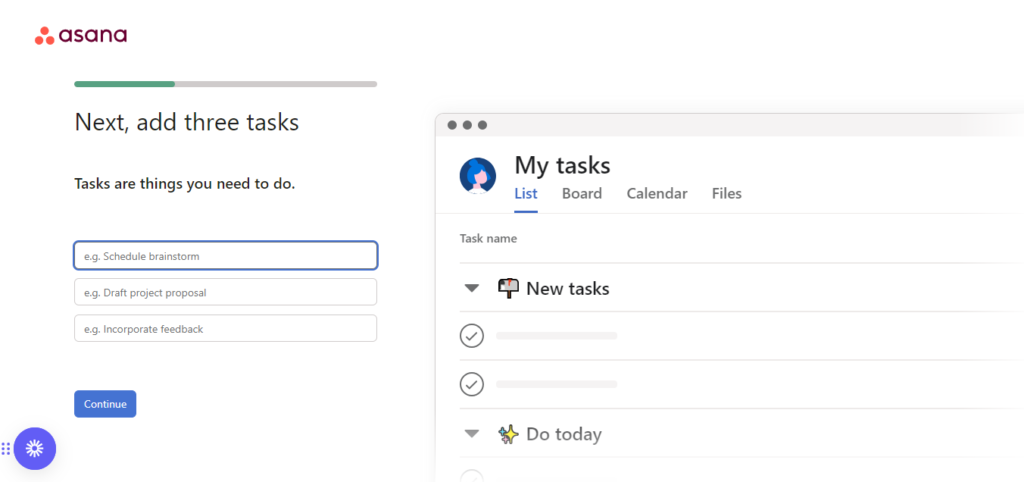1024x482 pixels.
Task: Collapse the New tasks section
Action: [x=472, y=289]
